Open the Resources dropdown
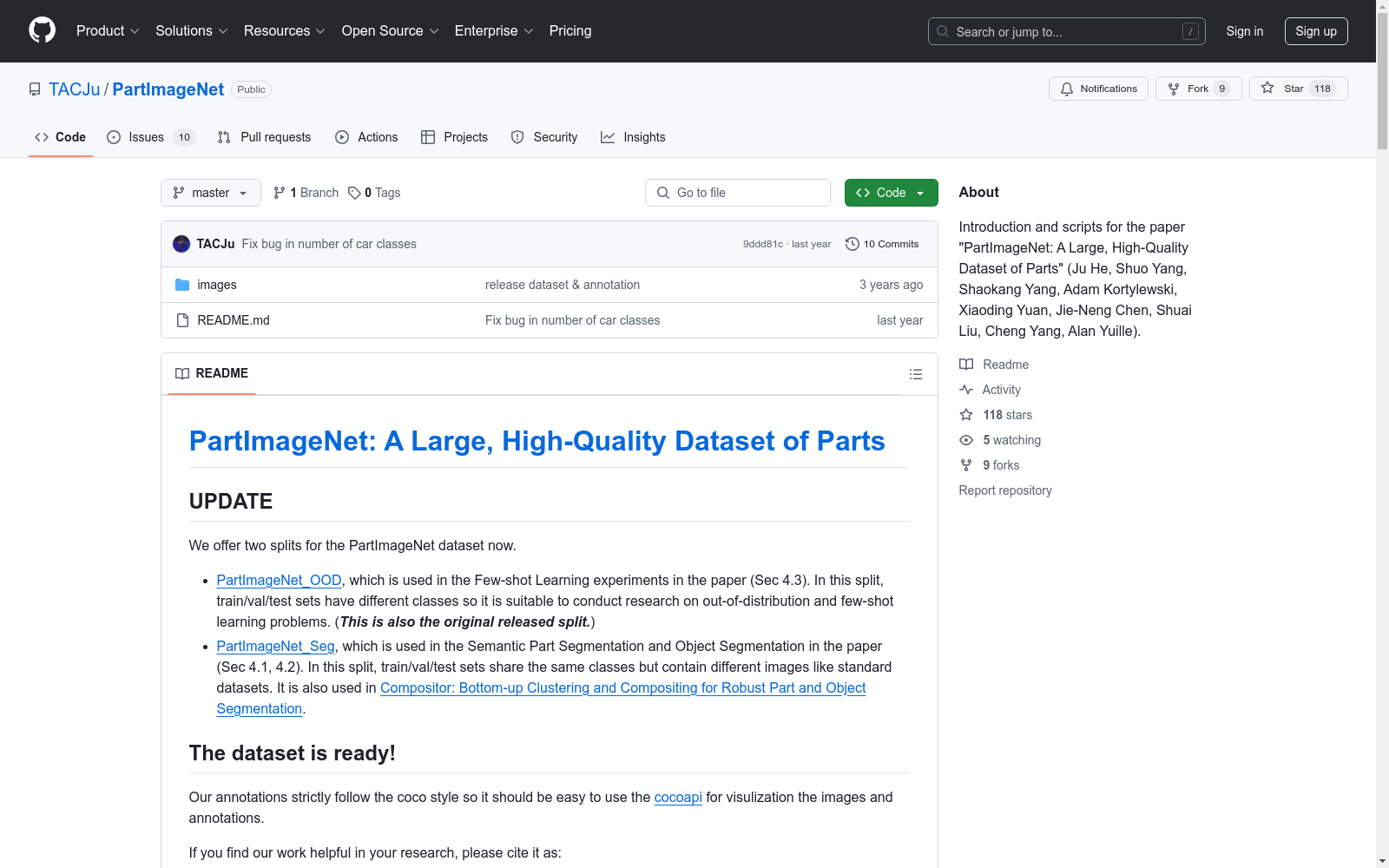The image size is (1389, 868). pyautogui.click(x=285, y=30)
